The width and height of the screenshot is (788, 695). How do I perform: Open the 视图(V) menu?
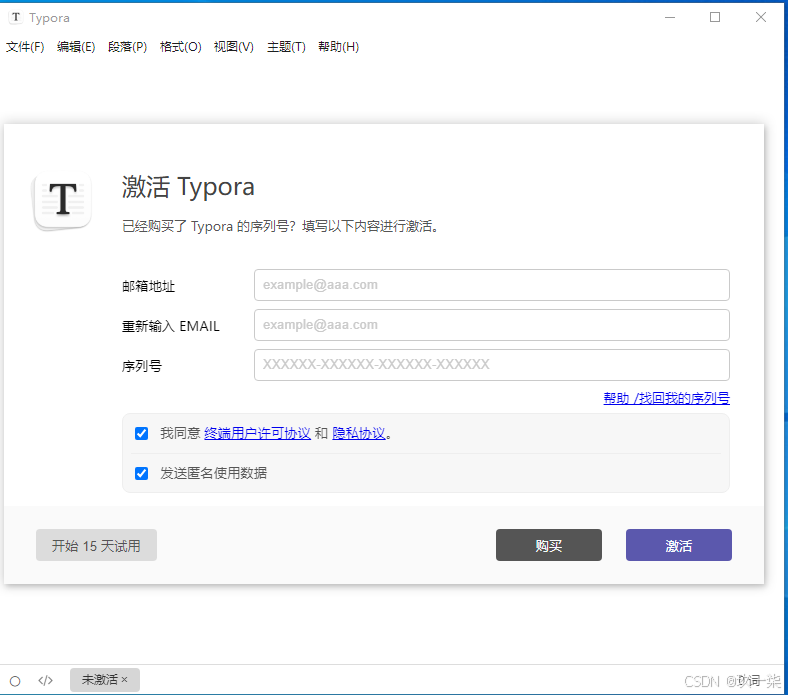(234, 47)
